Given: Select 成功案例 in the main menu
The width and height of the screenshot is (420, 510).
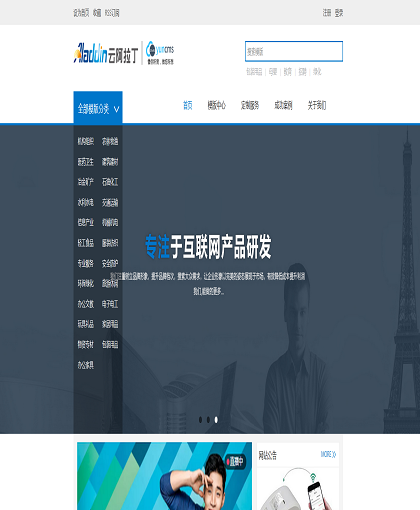Looking at the screenshot, I should [283, 106].
